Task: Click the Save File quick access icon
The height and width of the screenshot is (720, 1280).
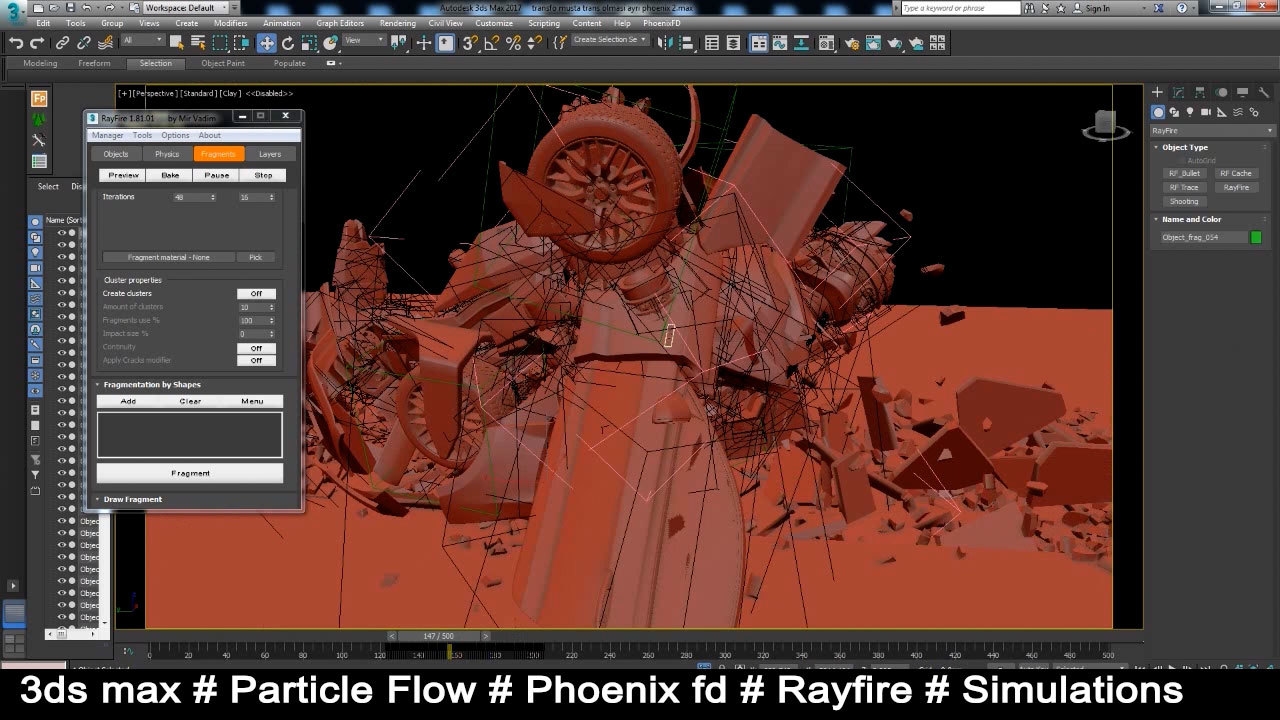Action: point(68,7)
